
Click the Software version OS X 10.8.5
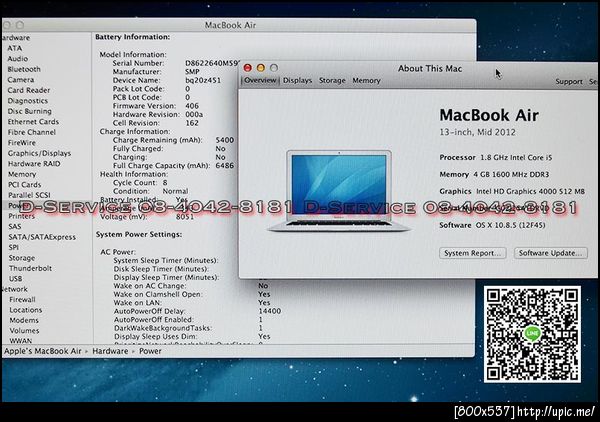[510, 225]
